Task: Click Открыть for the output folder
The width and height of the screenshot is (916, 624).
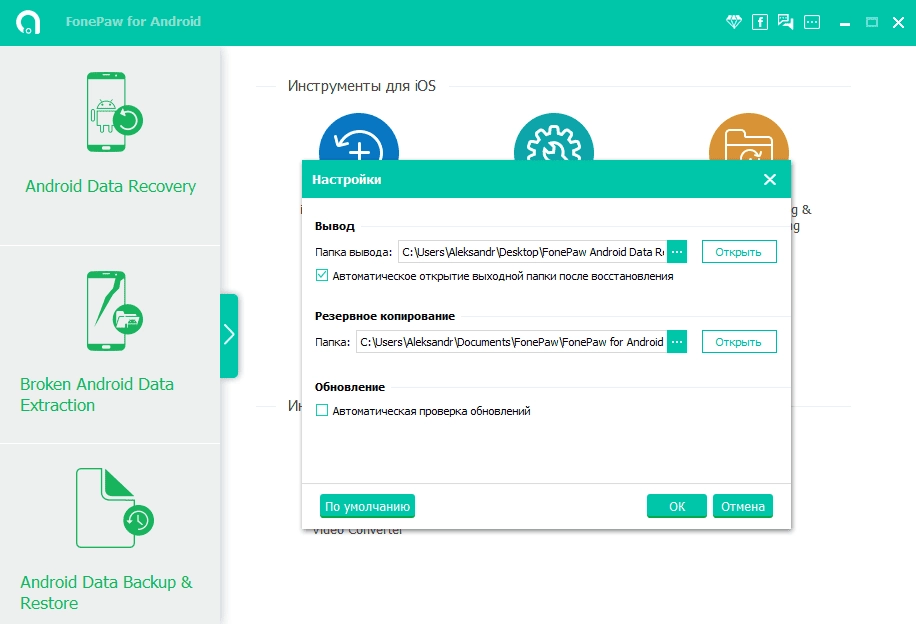Action: coord(739,252)
